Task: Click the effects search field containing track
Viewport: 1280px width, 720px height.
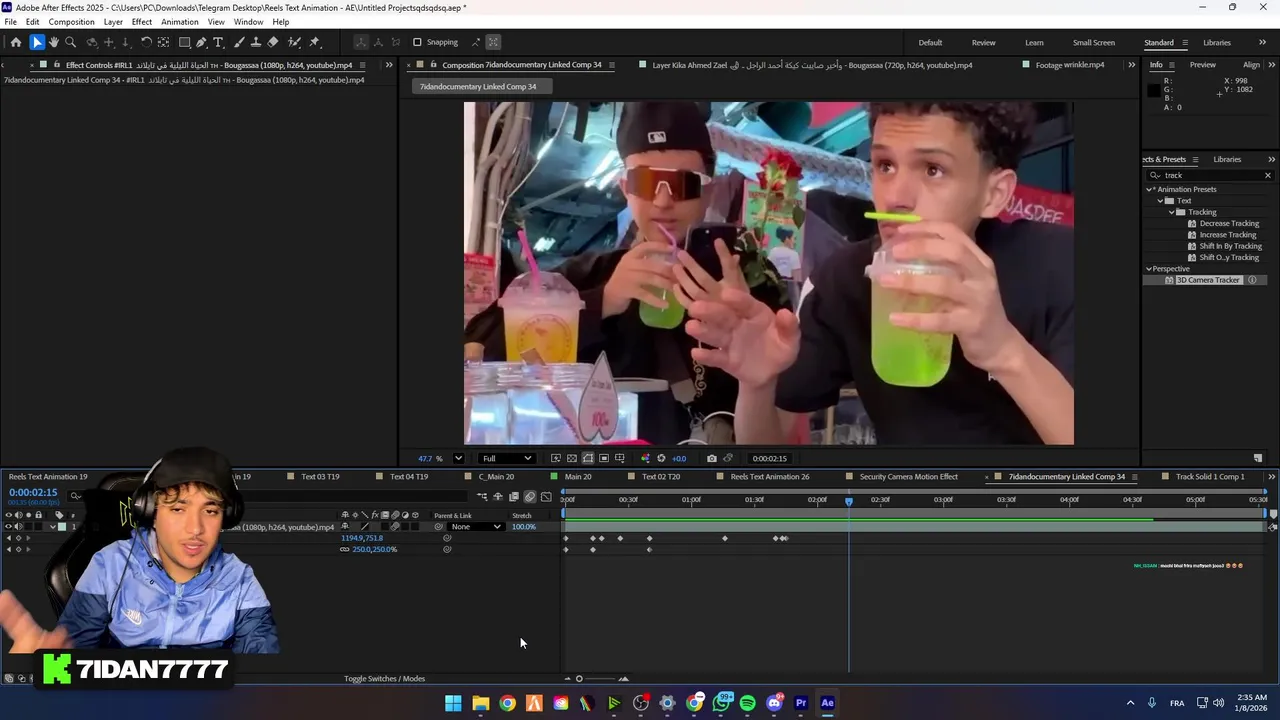Action: (1211, 175)
